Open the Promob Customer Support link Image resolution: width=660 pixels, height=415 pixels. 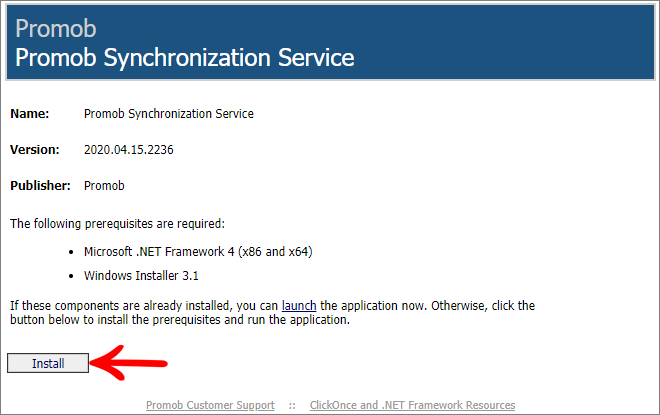click(210, 405)
